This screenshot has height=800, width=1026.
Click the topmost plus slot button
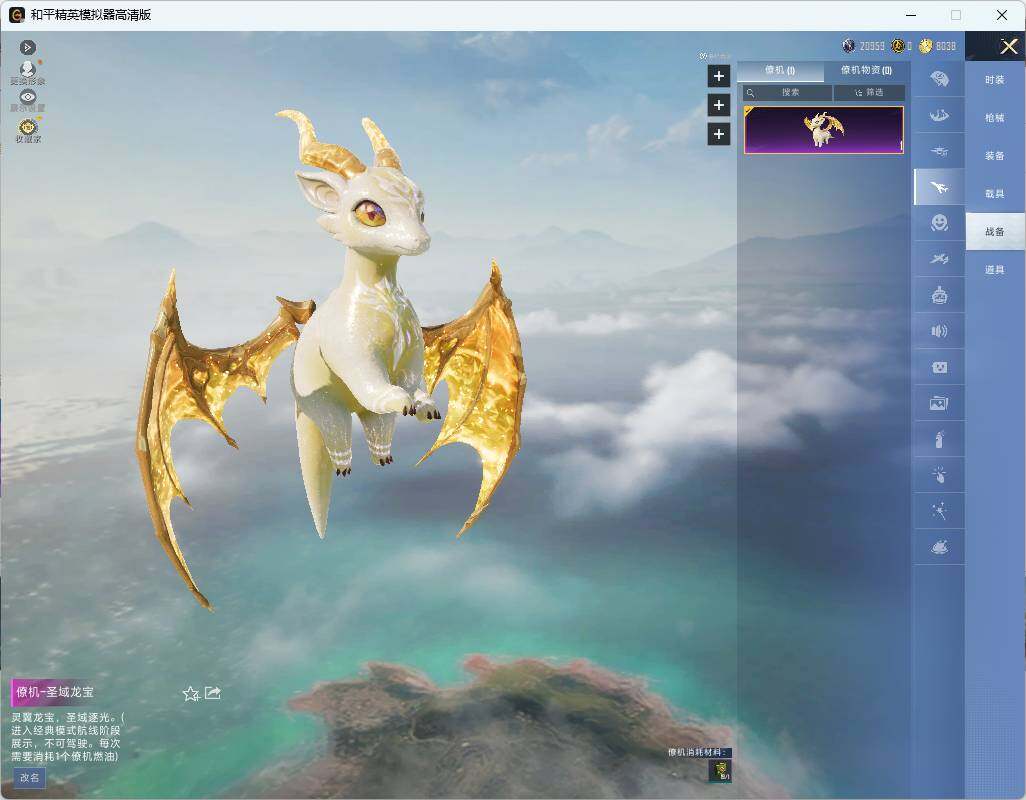pos(718,76)
